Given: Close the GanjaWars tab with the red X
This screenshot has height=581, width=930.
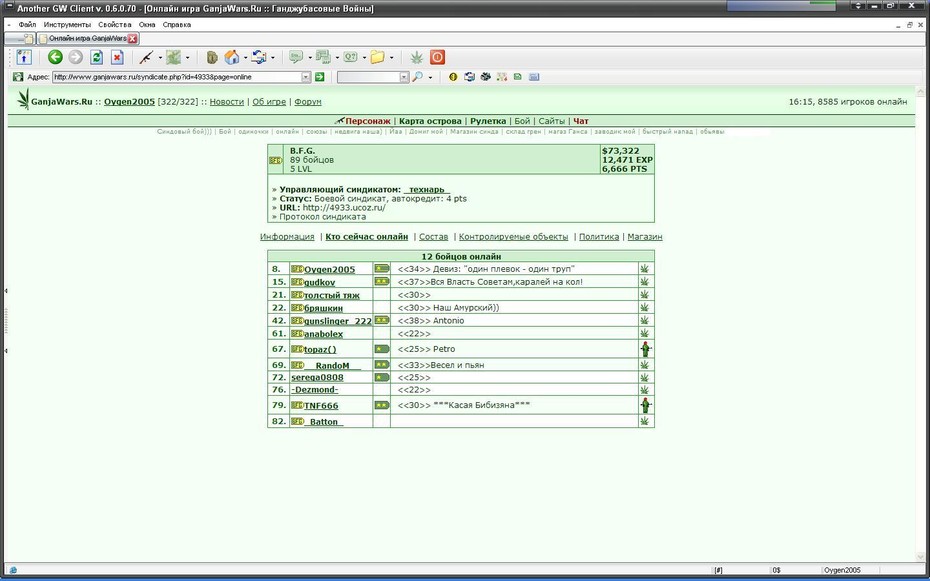Looking at the screenshot, I should pos(133,39).
